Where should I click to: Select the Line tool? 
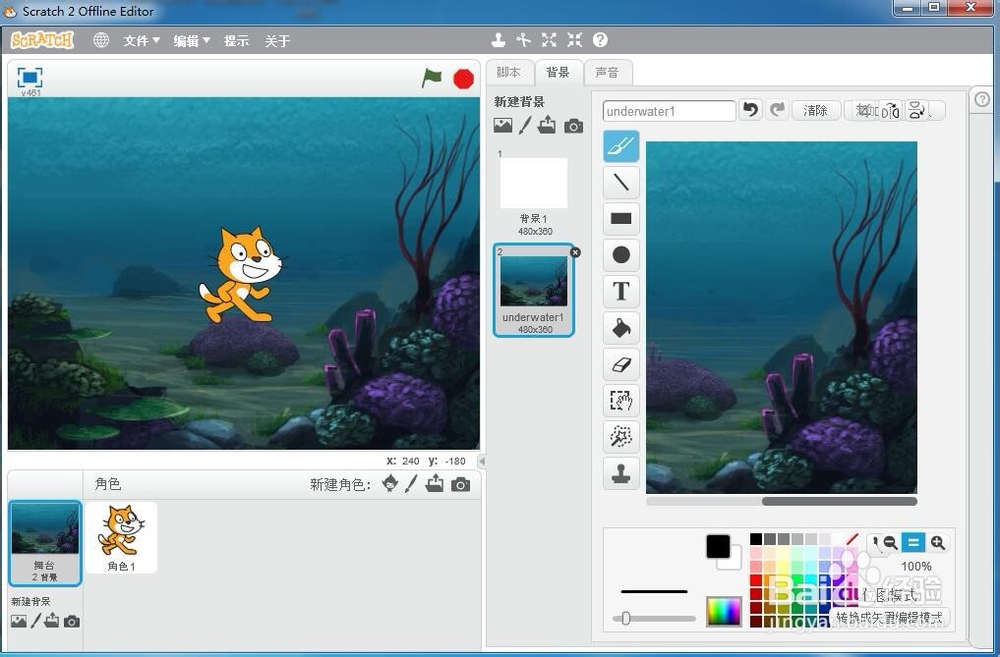[x=621, y=182]
